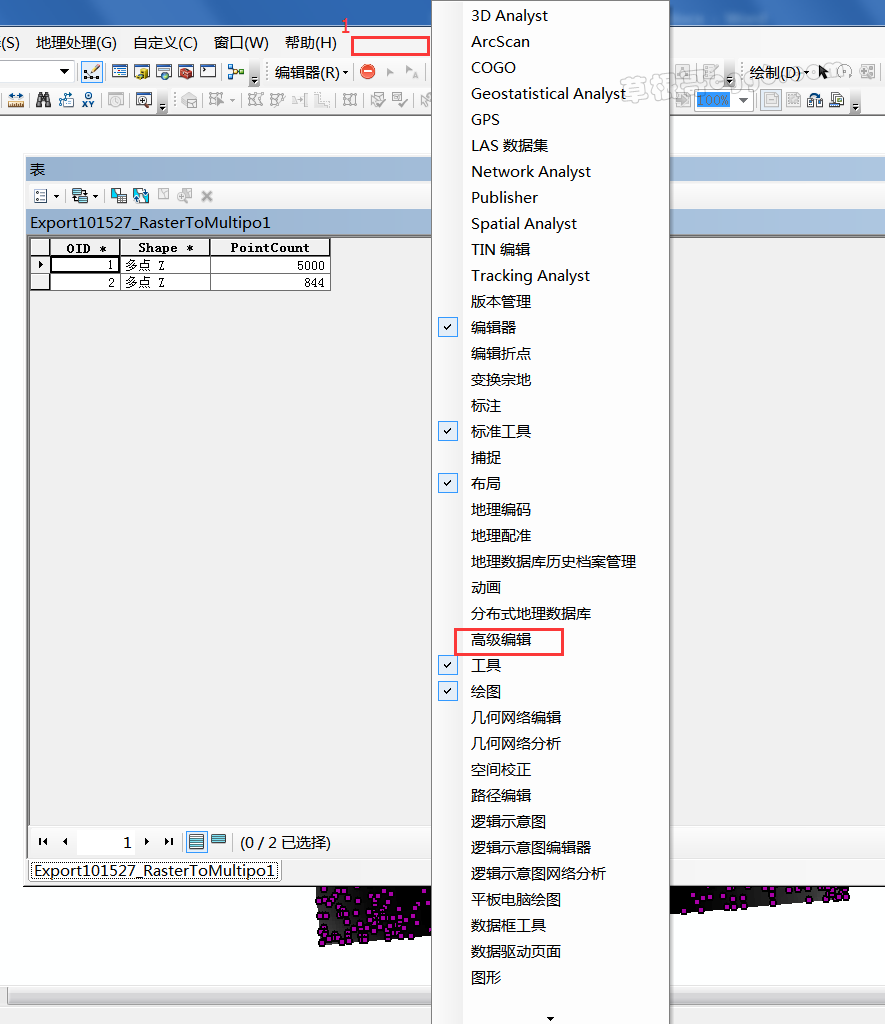
Task: Open the 绘制(D) dropdown menu
Action: tap(779, 72)
